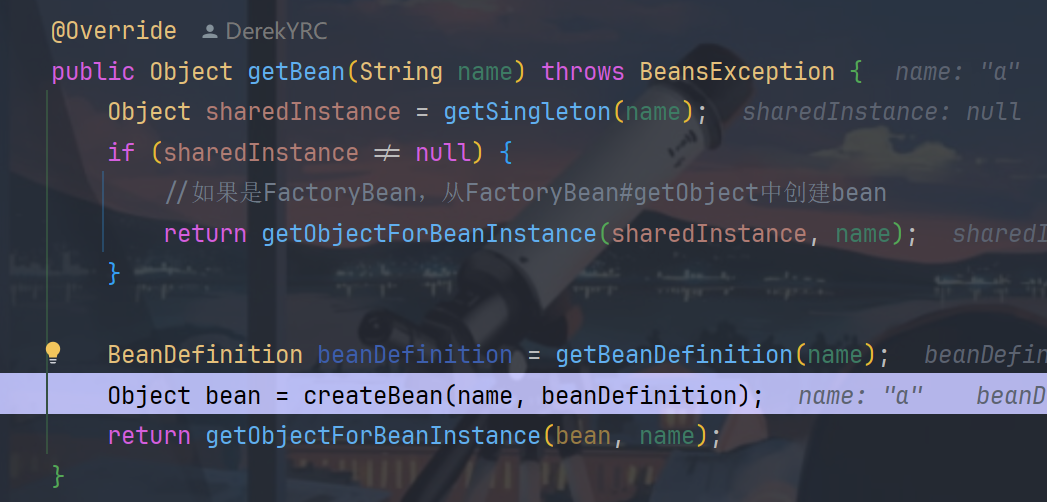Click 'String' parameter type in getBean
1047x502 pixels.
tap(401, 72)
